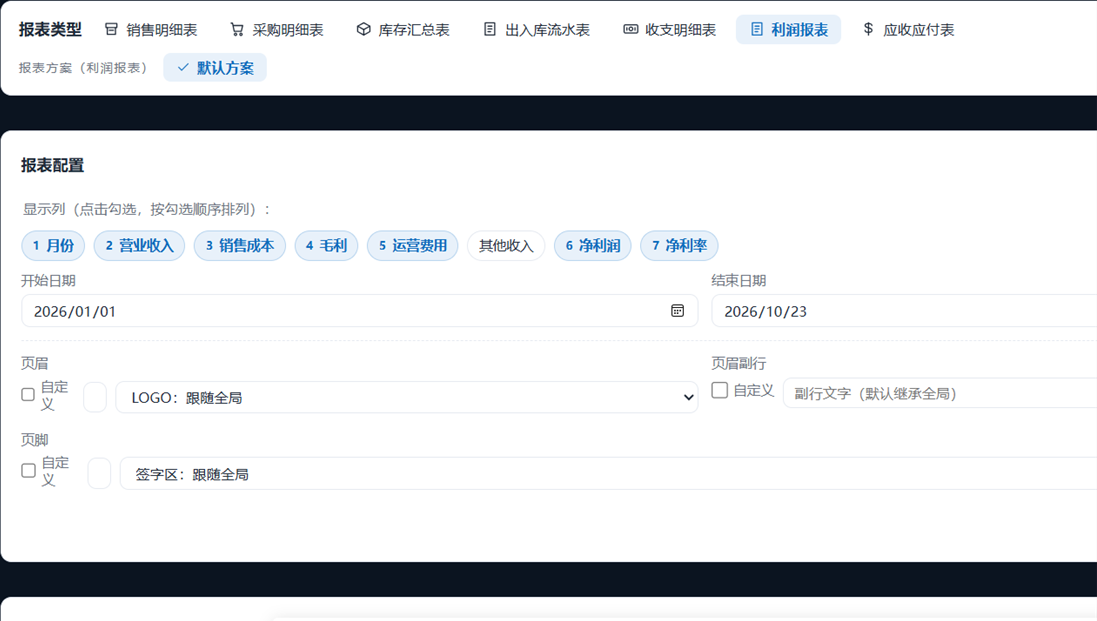Toggle the 销售成本 display column chip
The width and height of the screenshot is (1097, 621).
239,245
